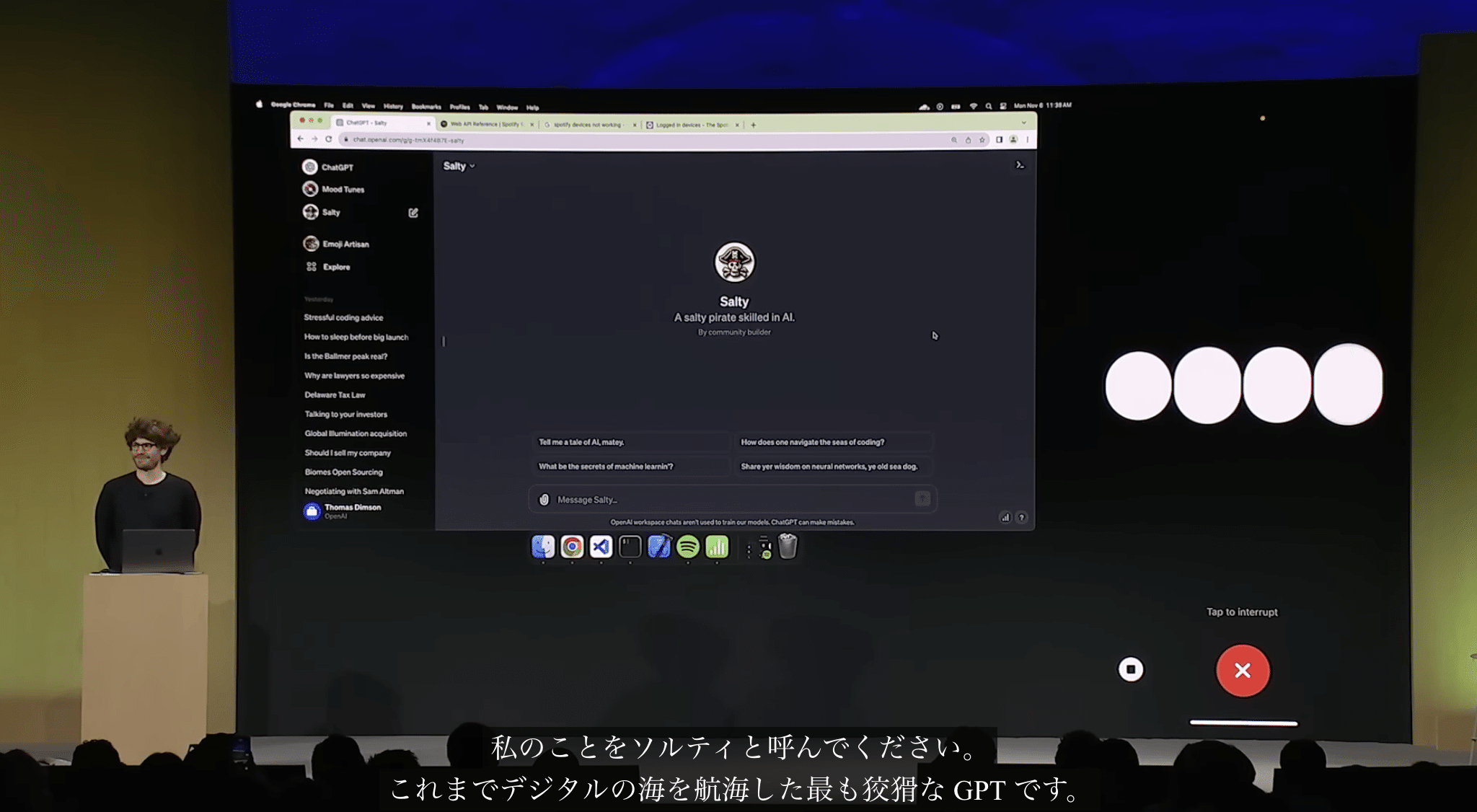Screen dimensions: 1477x812
Task: Click the Chrome address bar URL
Action: [408, 140]
